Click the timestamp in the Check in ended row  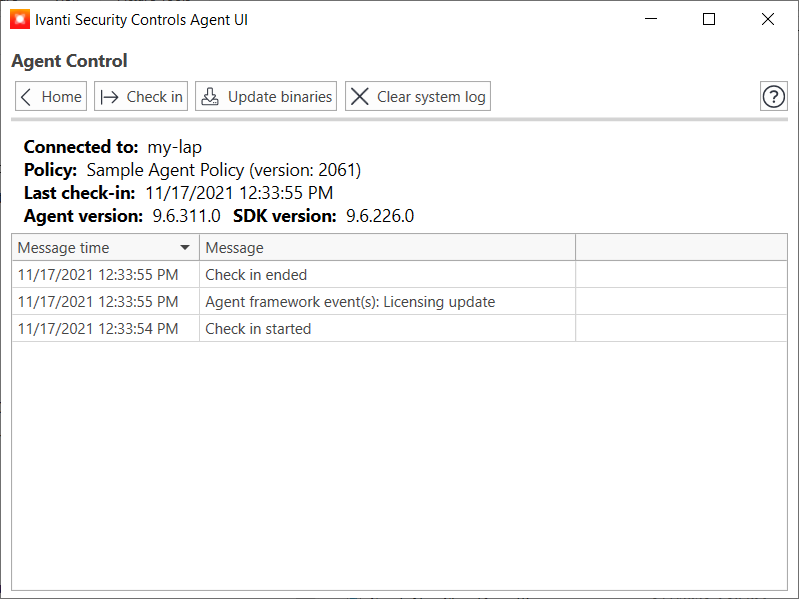[x=98, y=275]
